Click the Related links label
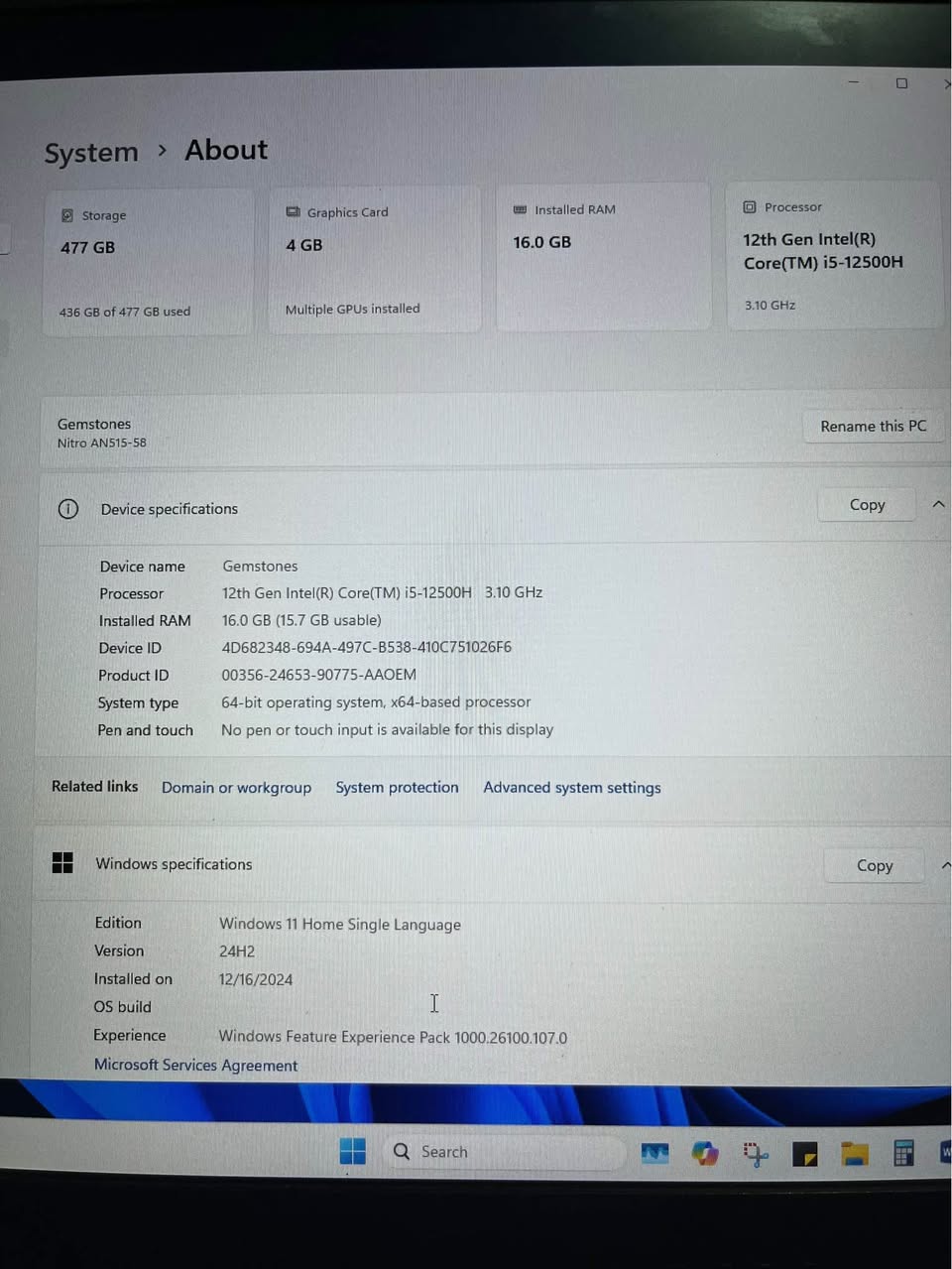952x1269 pixels. (x=94, y=786)
